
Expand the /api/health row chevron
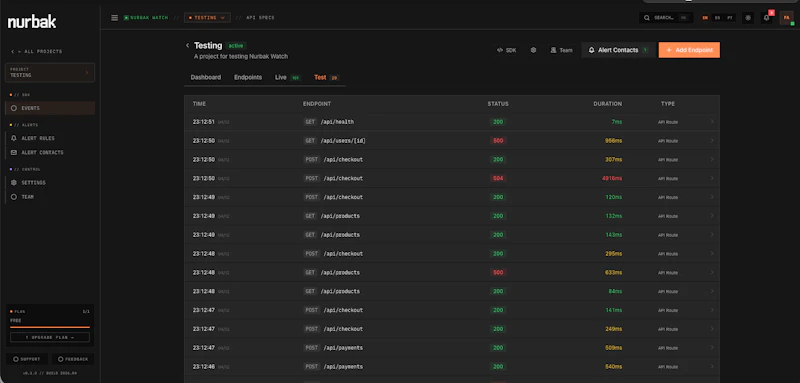[712, 122]
